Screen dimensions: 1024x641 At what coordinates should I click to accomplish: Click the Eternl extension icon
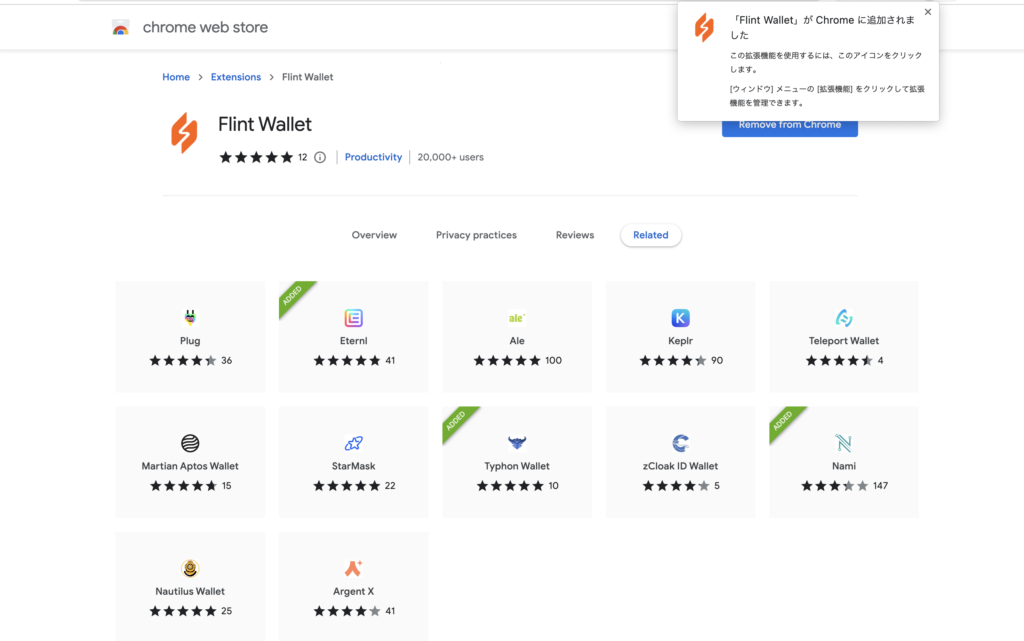click(353, 318)
